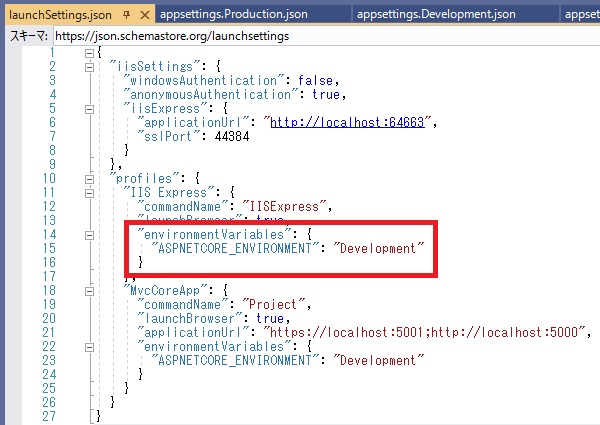
Task: Collapse the MvcCoreApp block
Action: coord(89,291)
